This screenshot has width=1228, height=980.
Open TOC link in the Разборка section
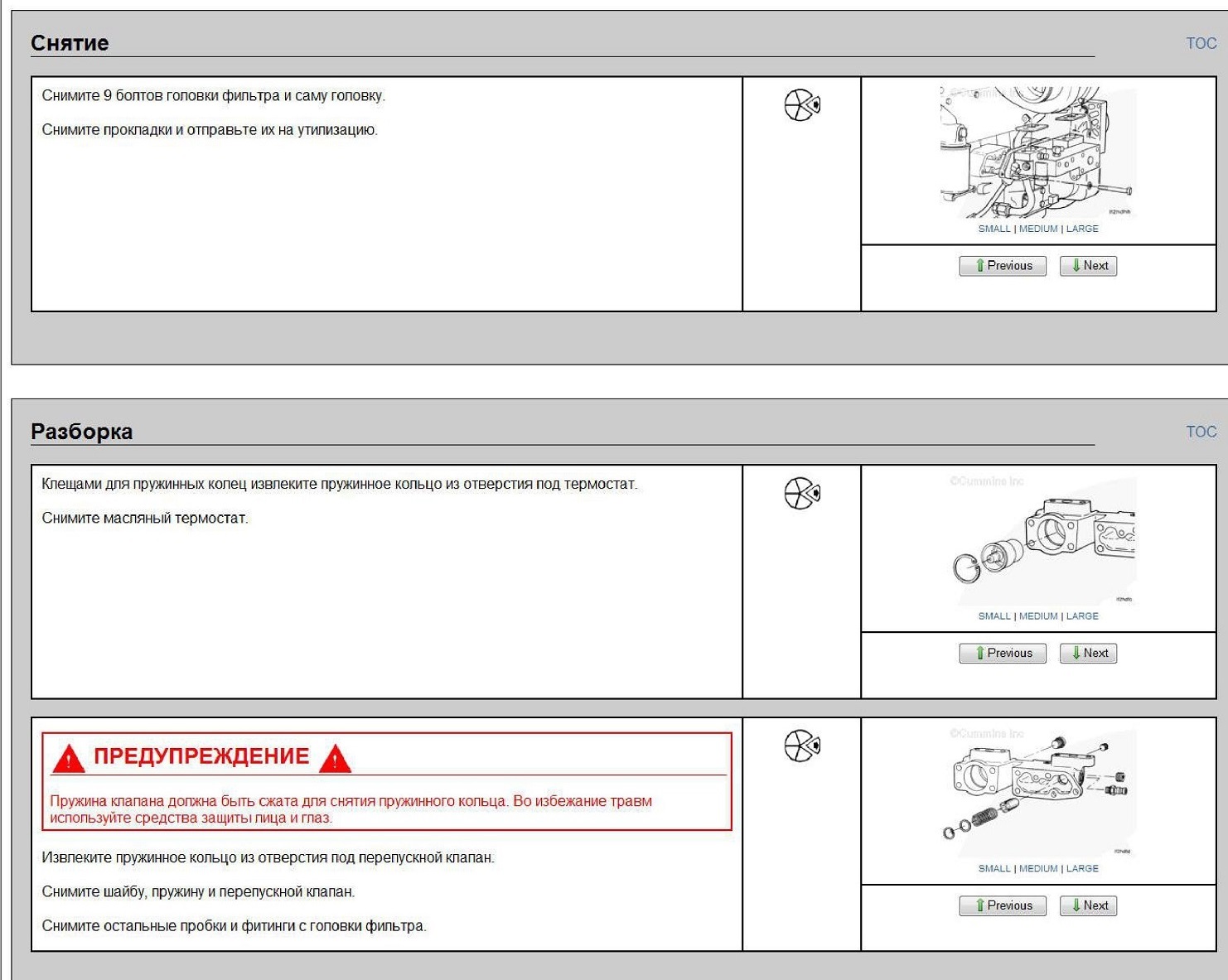(x=1201, y=432)
